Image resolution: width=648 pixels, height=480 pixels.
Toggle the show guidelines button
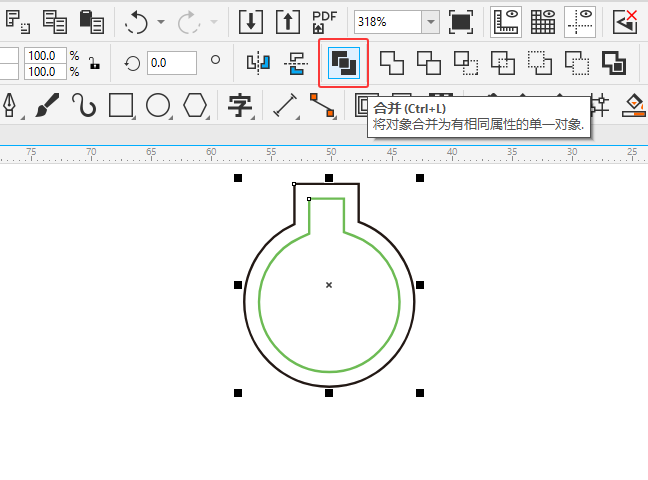580,22
